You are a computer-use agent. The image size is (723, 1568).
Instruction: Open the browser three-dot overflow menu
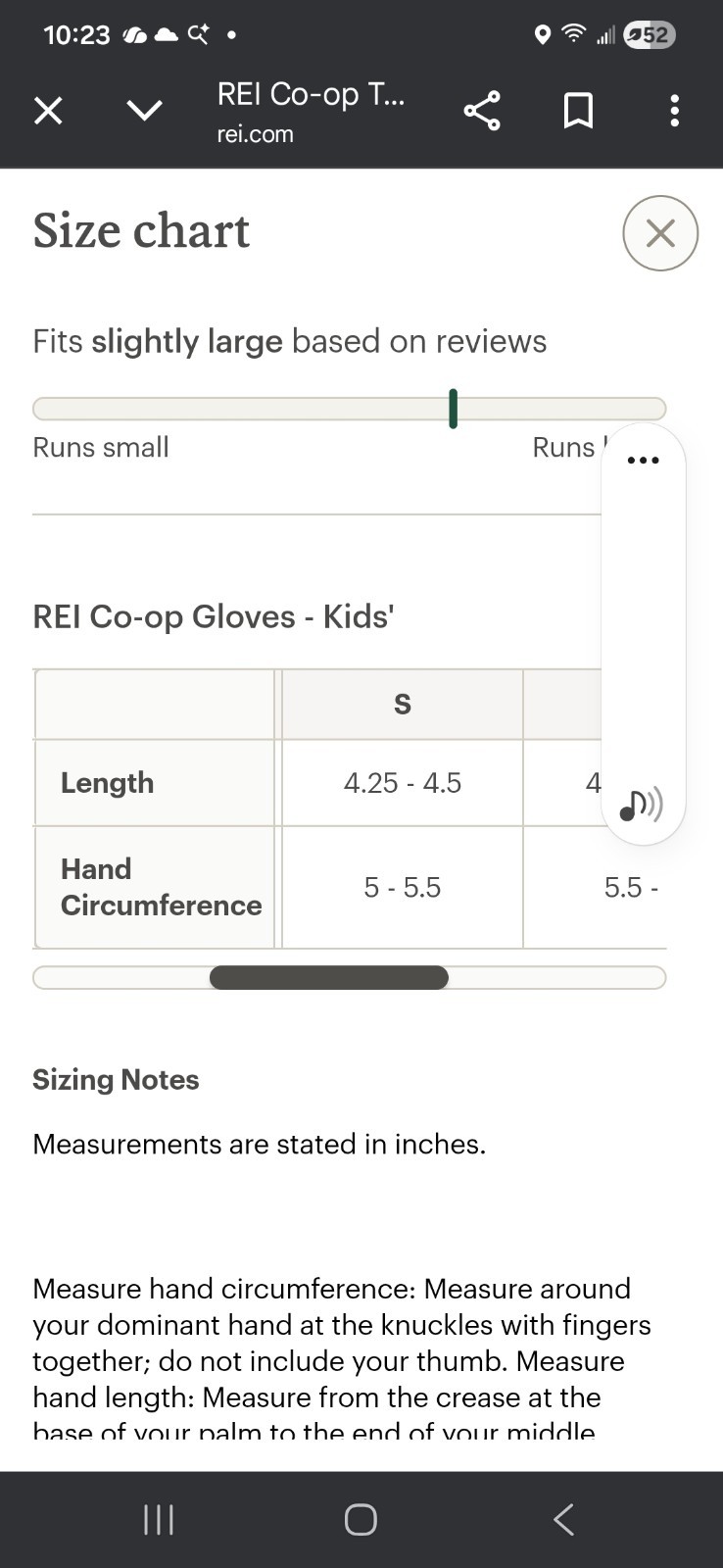(x=674, y=111)
